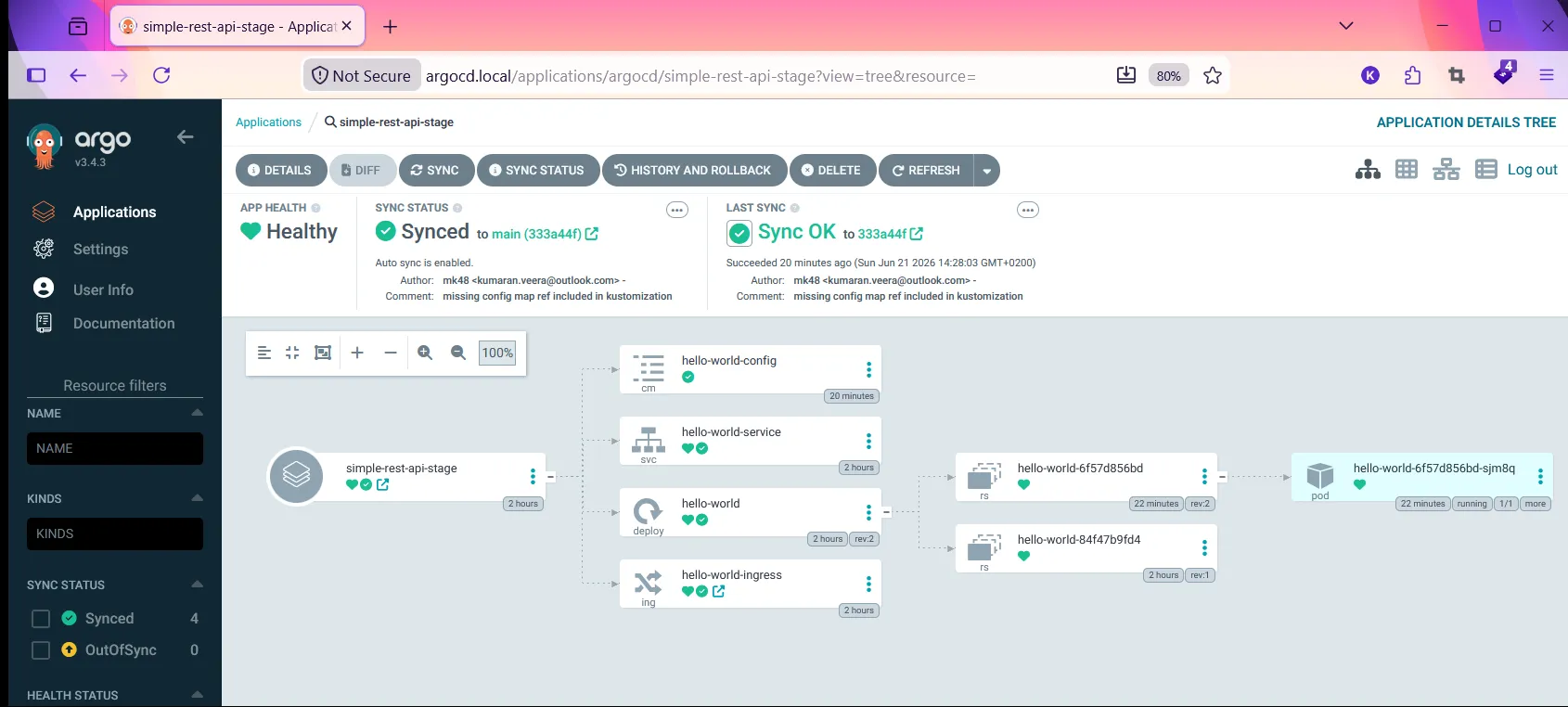
Task: Collapse the SYNC STATUS filter section
Action: 197,585
